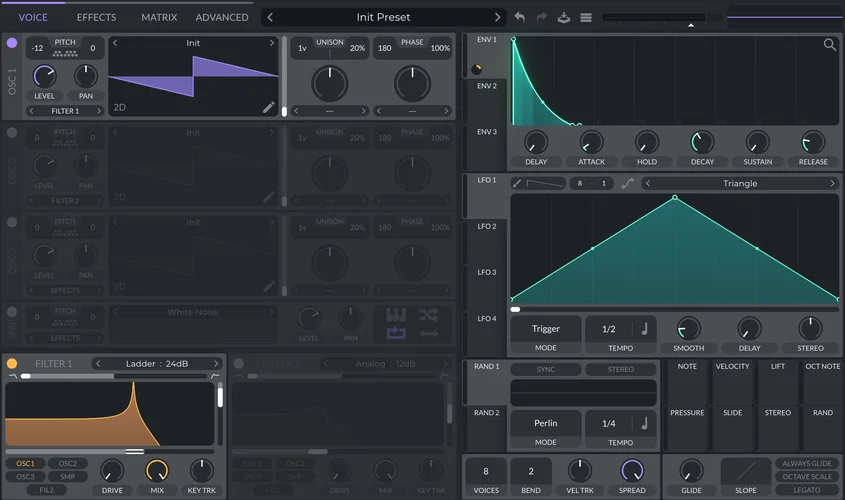Click the OSC 1 wavetable edit pencil

[x=268, y=107]
